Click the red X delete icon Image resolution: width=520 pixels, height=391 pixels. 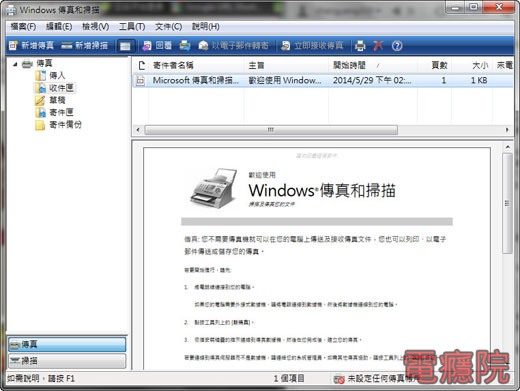[378, 46]
